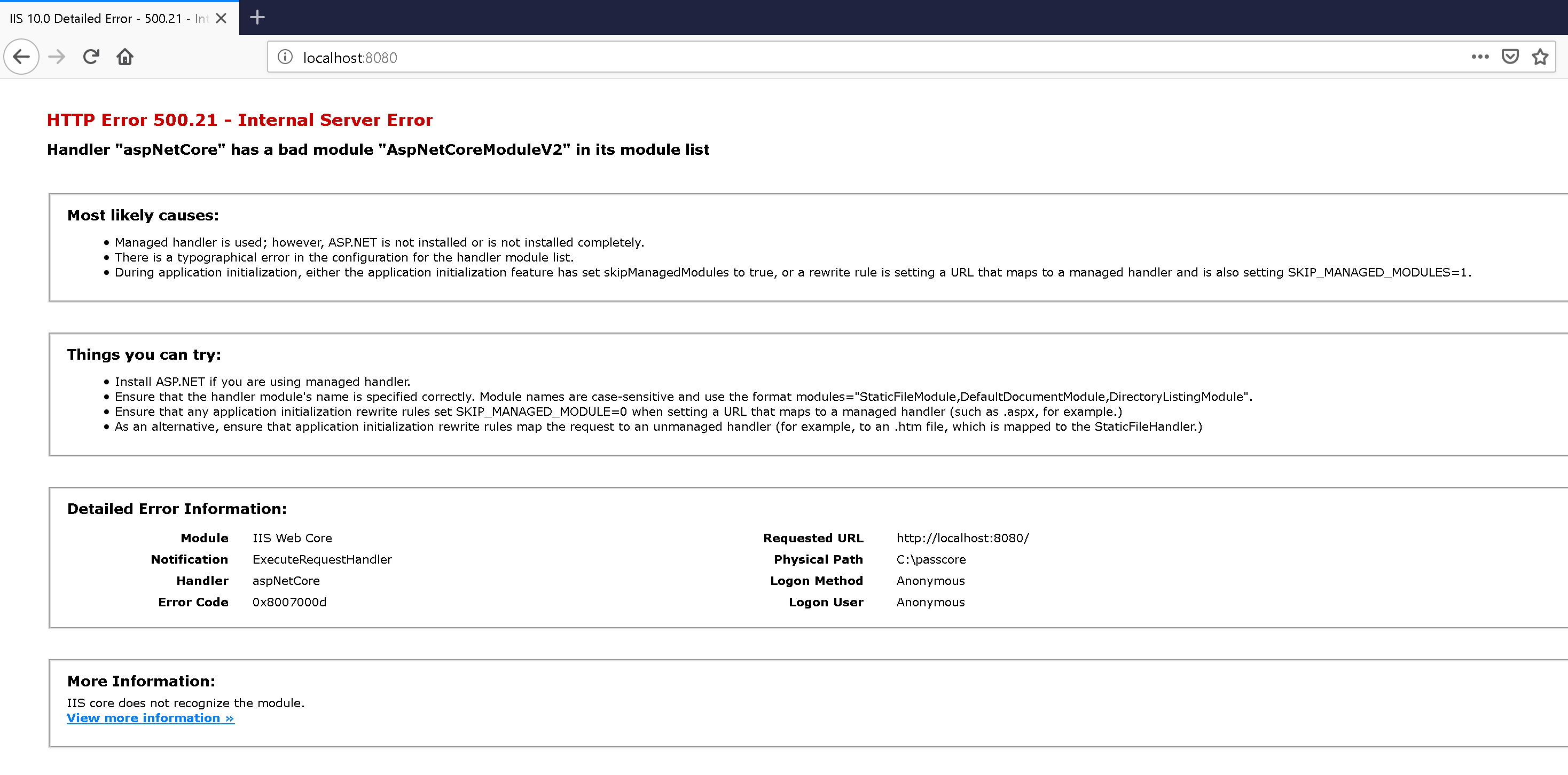Screen dimensions: 1568x775
Task: Navigate forward to the next page
Action: [x=56, y=56]
